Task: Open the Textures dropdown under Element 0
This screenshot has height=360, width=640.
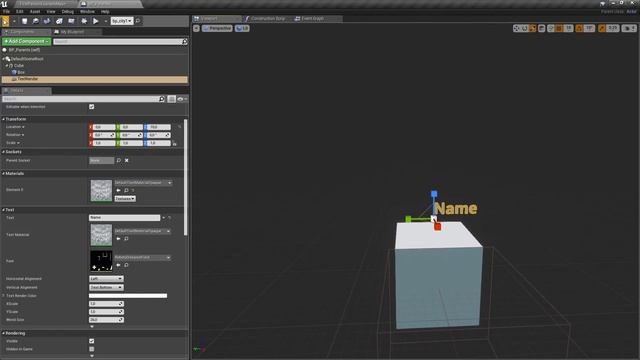Action: (125, 198)
